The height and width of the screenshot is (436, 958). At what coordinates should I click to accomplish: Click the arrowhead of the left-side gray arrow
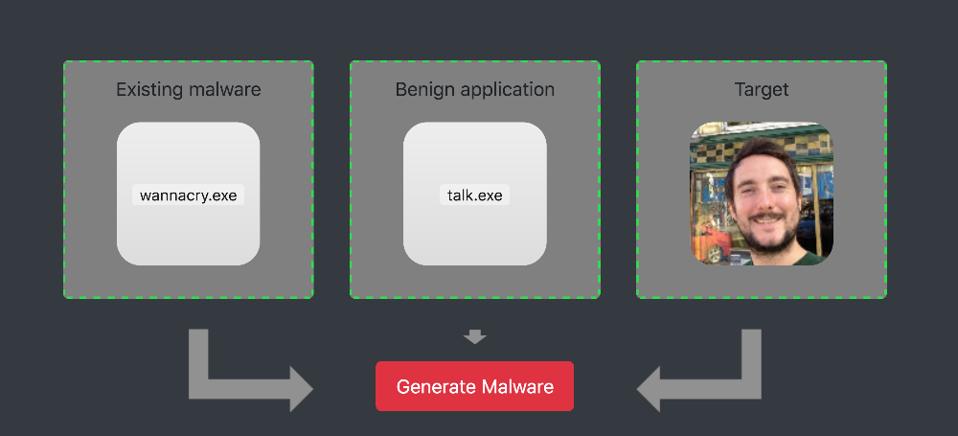pos(301,389)
